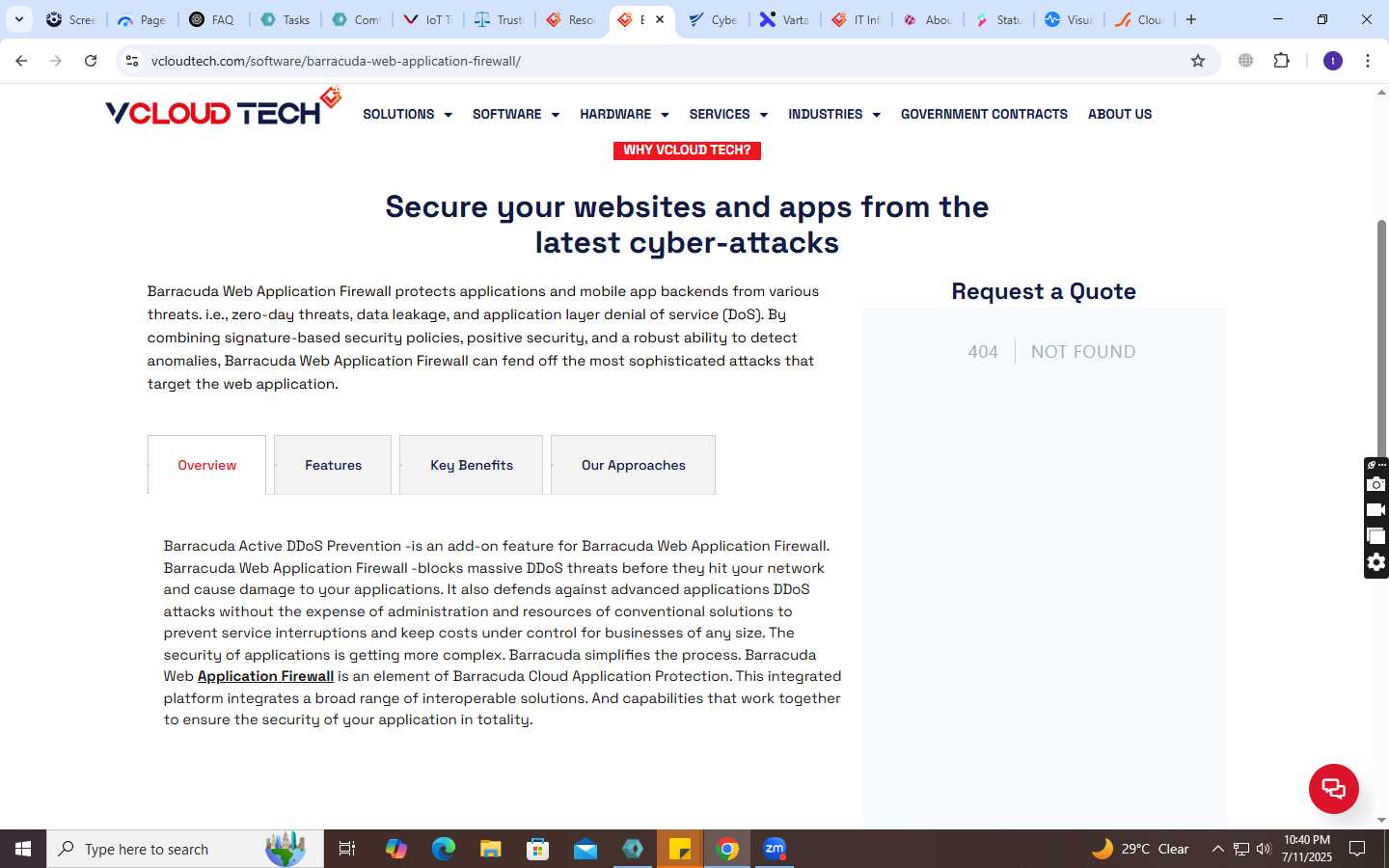Expand the SOFTWARE menu

click(516, 114)
